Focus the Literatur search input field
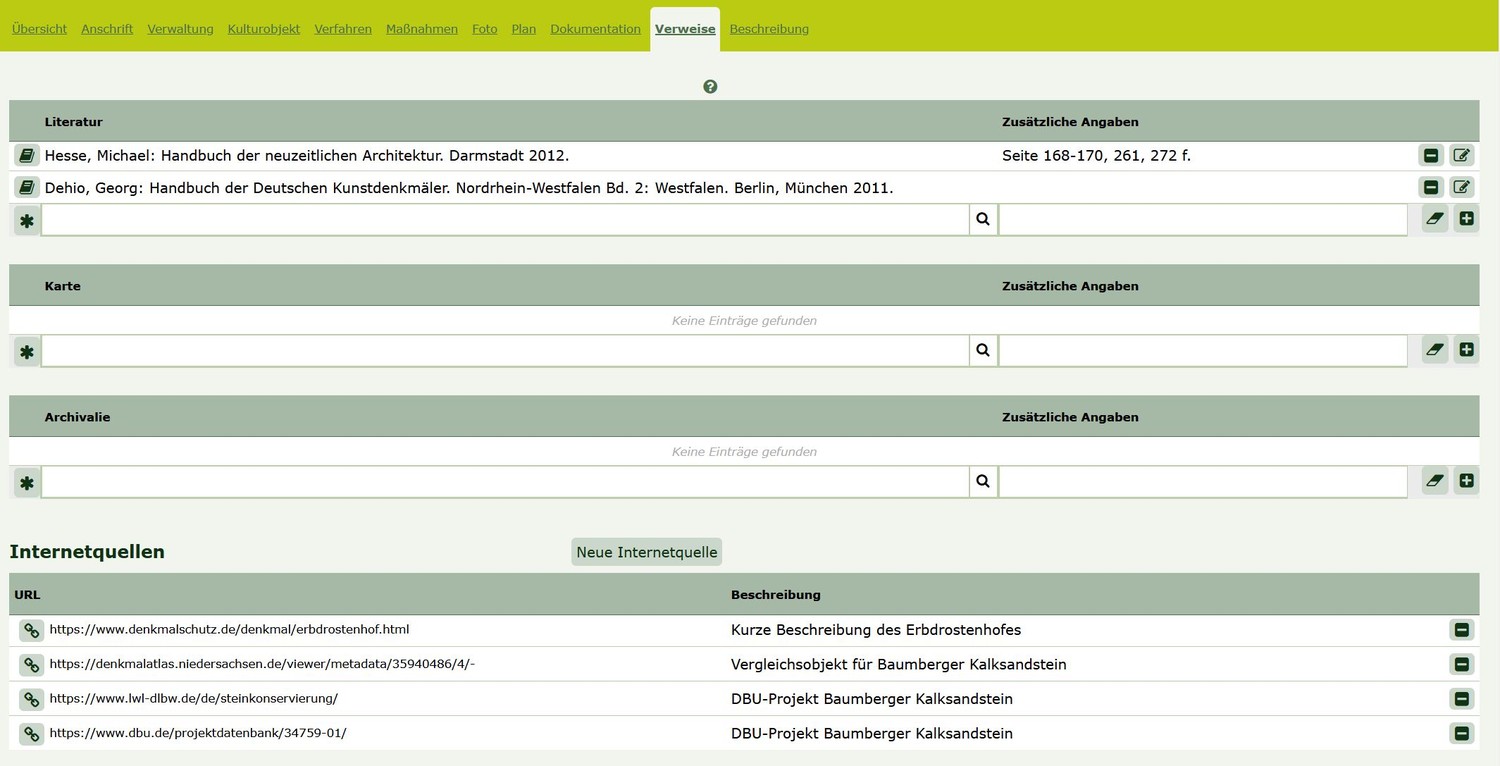Viewport: 1500px width, 766px height. pyautogui.click(x=505, y=220)
